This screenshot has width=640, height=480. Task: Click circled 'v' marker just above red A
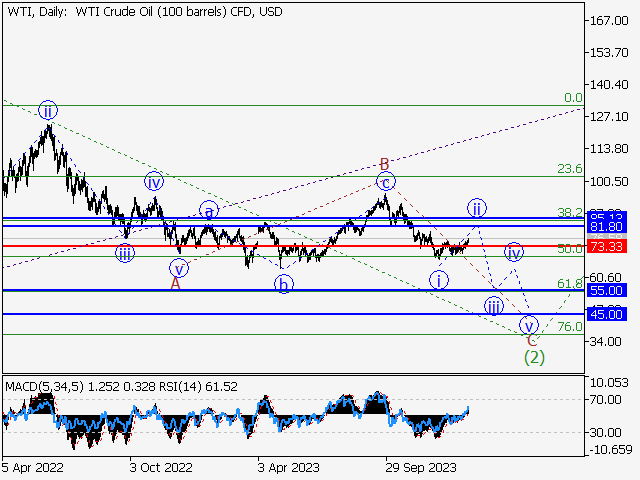179,269
